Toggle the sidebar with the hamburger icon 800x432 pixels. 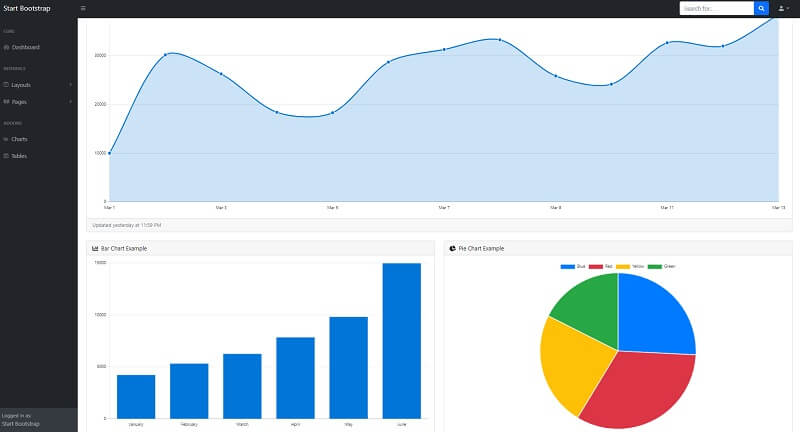[83, 8]
